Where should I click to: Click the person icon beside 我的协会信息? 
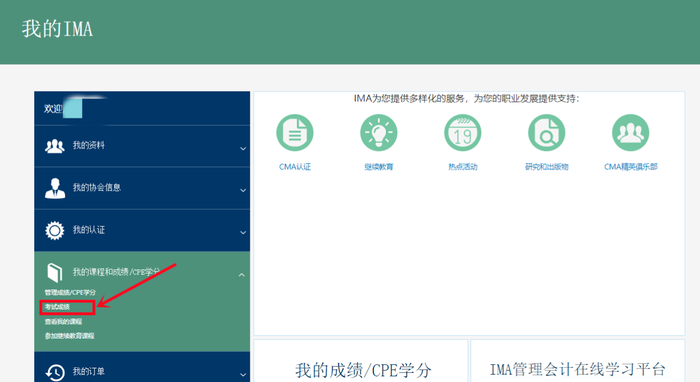point(55,188)
